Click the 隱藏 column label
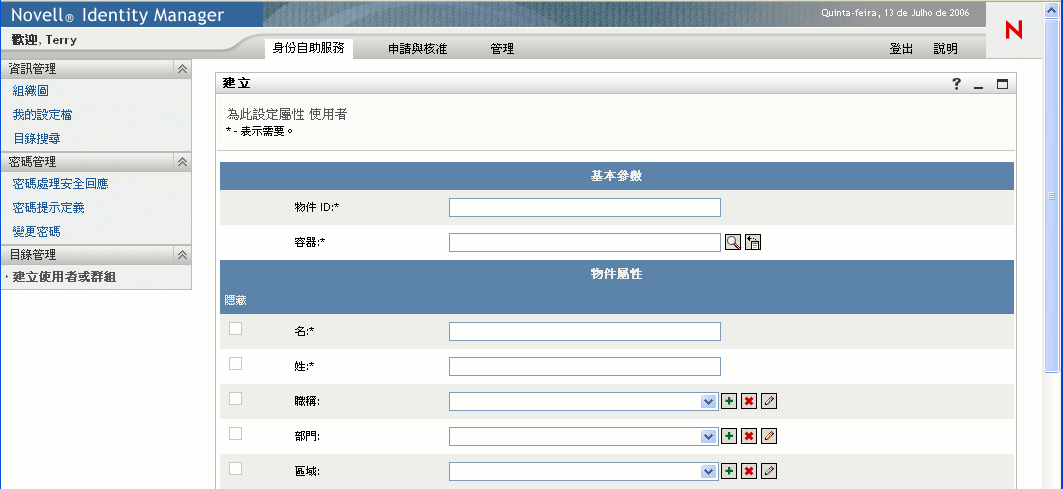Screen dimensions: 1063x489 click(x=235, y=300)
